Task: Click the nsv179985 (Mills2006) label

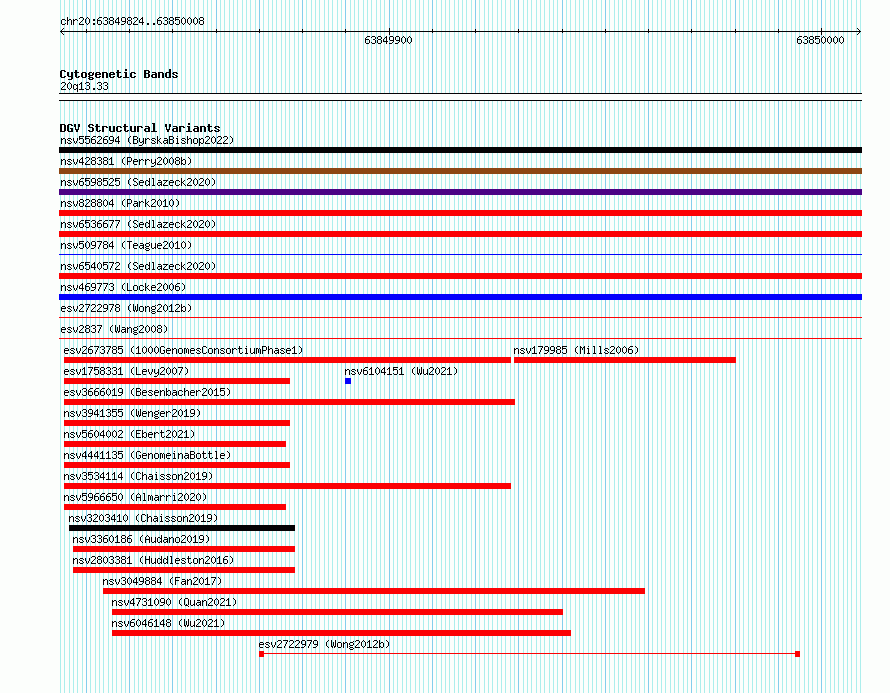Action: 576,350
